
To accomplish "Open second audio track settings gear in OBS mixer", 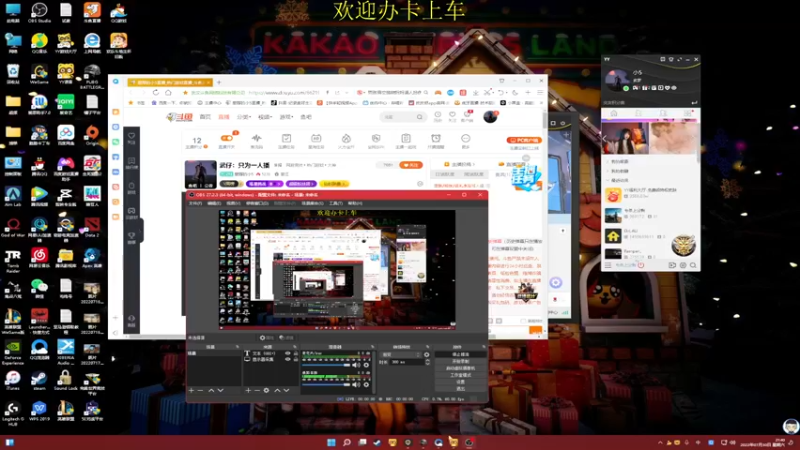I will pyautogui.click(x=366, y=384).
